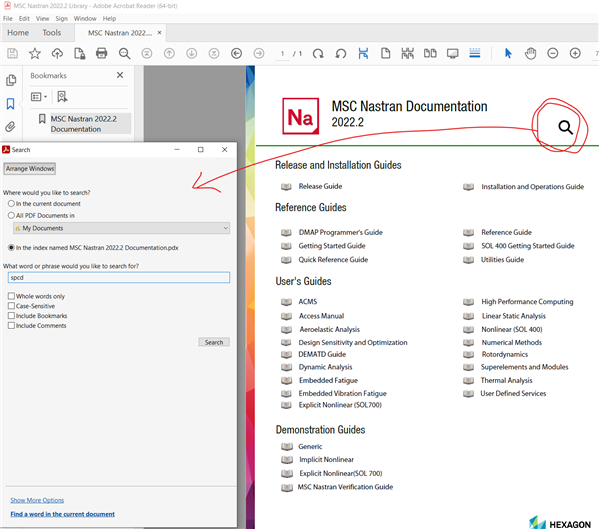Print the document with printer icon
The height and width of the screenshot is (529, 599).
point(102,53)
